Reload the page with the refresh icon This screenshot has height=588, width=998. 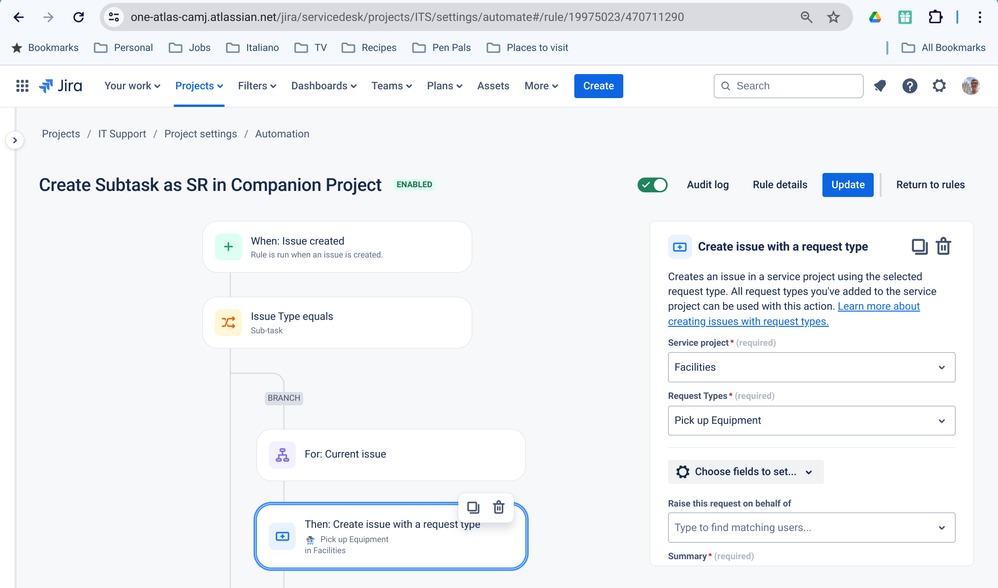pyautogui.click(x=78, y=17)
